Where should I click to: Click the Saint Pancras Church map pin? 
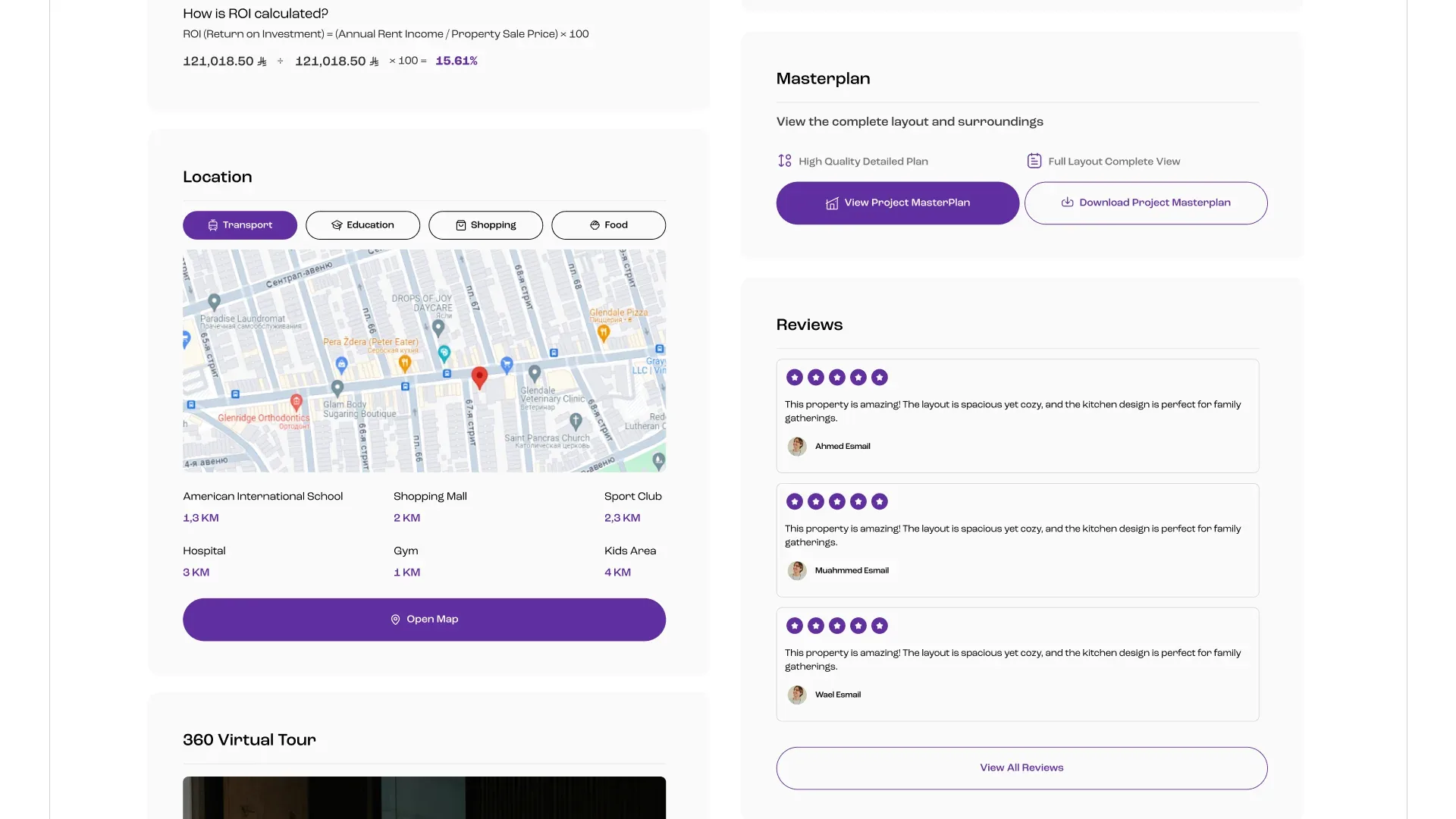coord(576,420)
